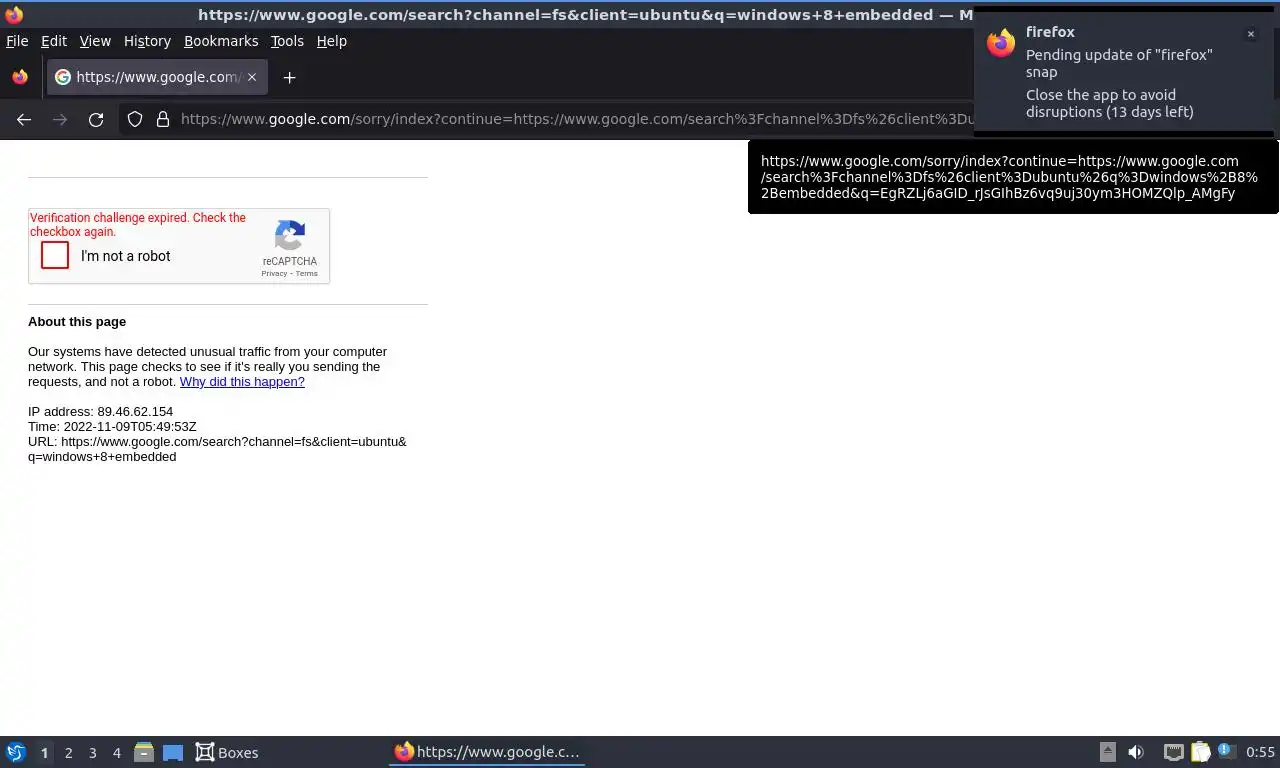The width and height of the screenshot is (1280, 768).
Task: Click "Pending update of firefox snap" text
Action: [1119, 63]
